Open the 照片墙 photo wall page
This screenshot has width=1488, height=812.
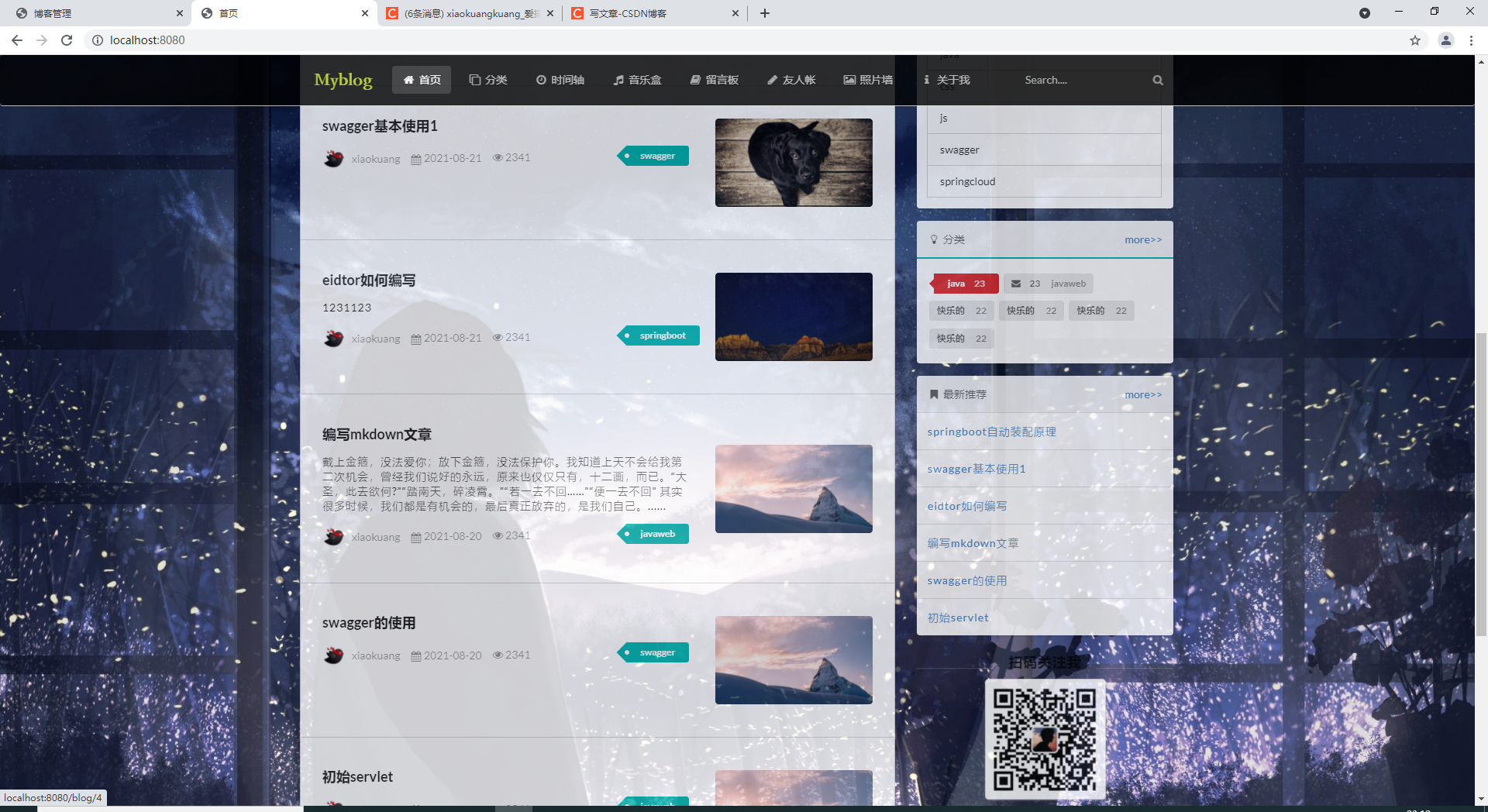coord(868,80)
